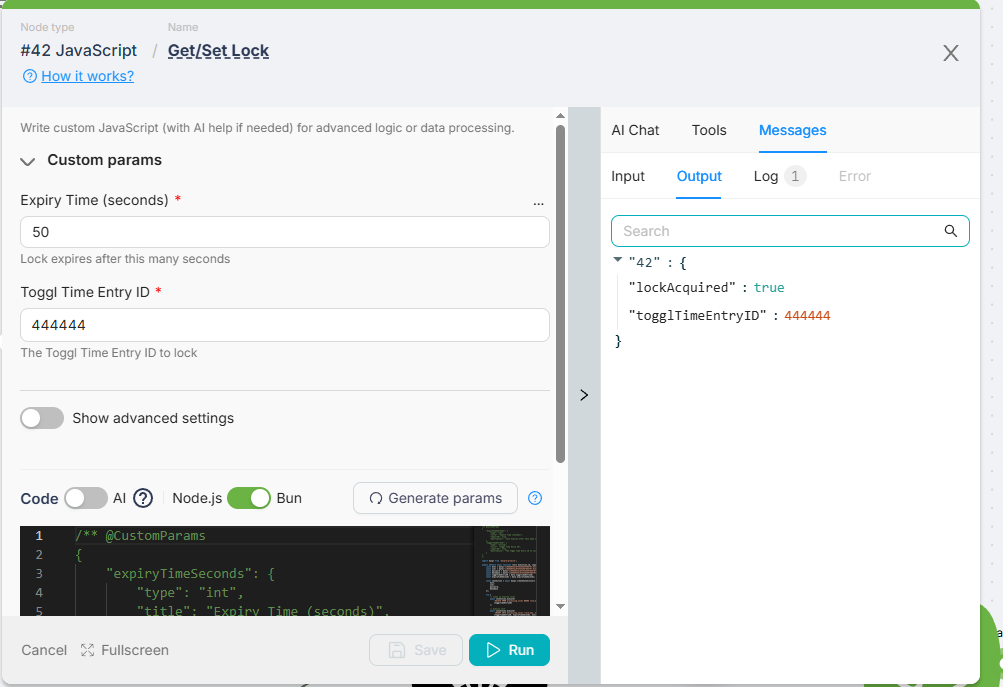
Task: Click Generate params button
Action: click(x=435, y=498)
